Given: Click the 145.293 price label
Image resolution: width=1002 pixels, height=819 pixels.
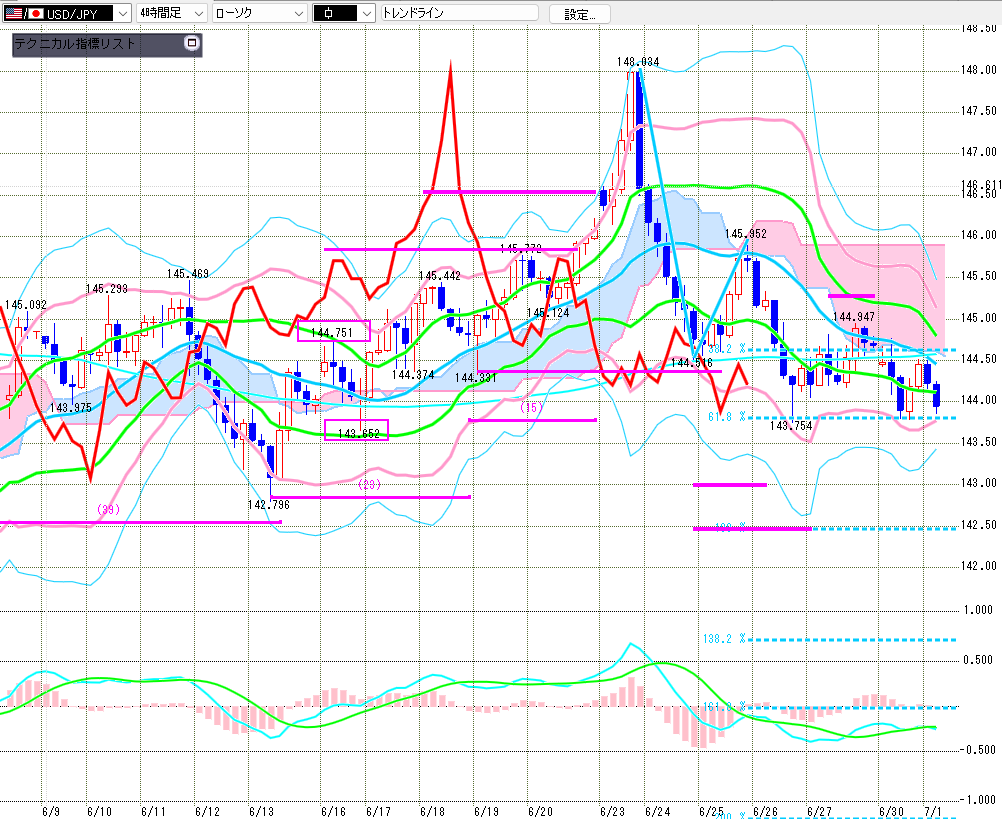Looking at the screenshot, I should click(x=107, y=289).
